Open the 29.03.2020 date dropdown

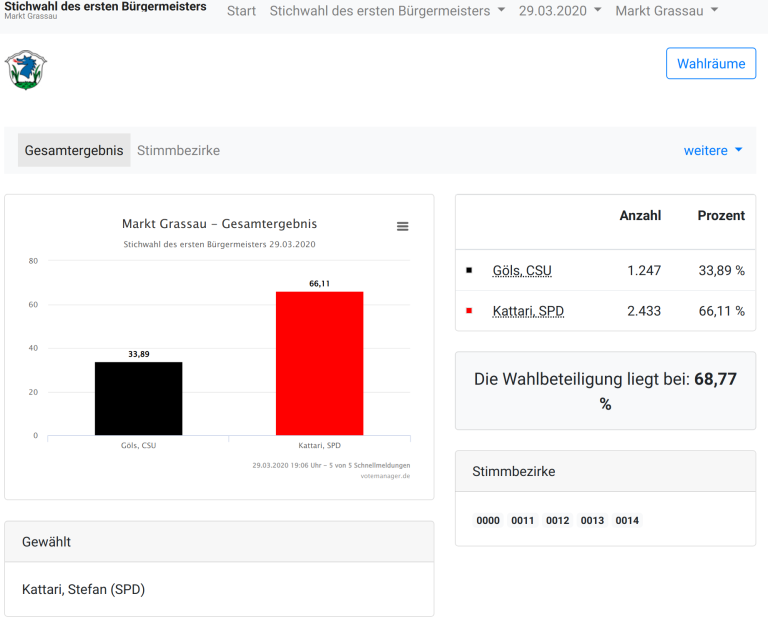point(560,11)
